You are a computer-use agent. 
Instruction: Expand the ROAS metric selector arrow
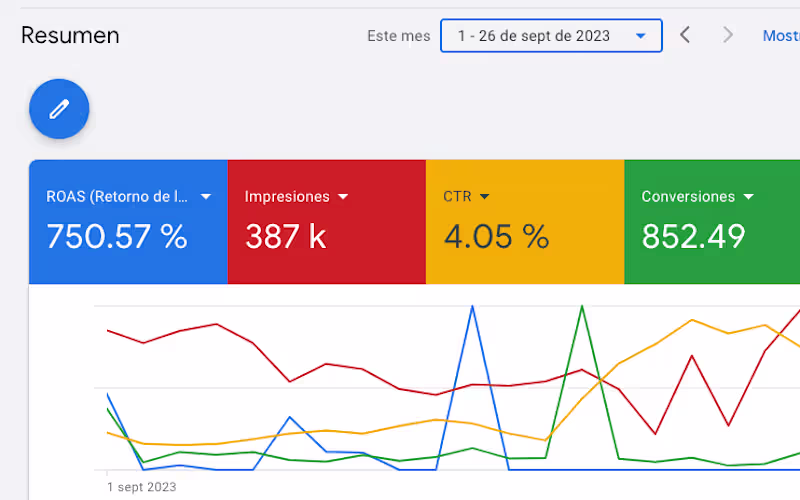(x=206, y=197)
